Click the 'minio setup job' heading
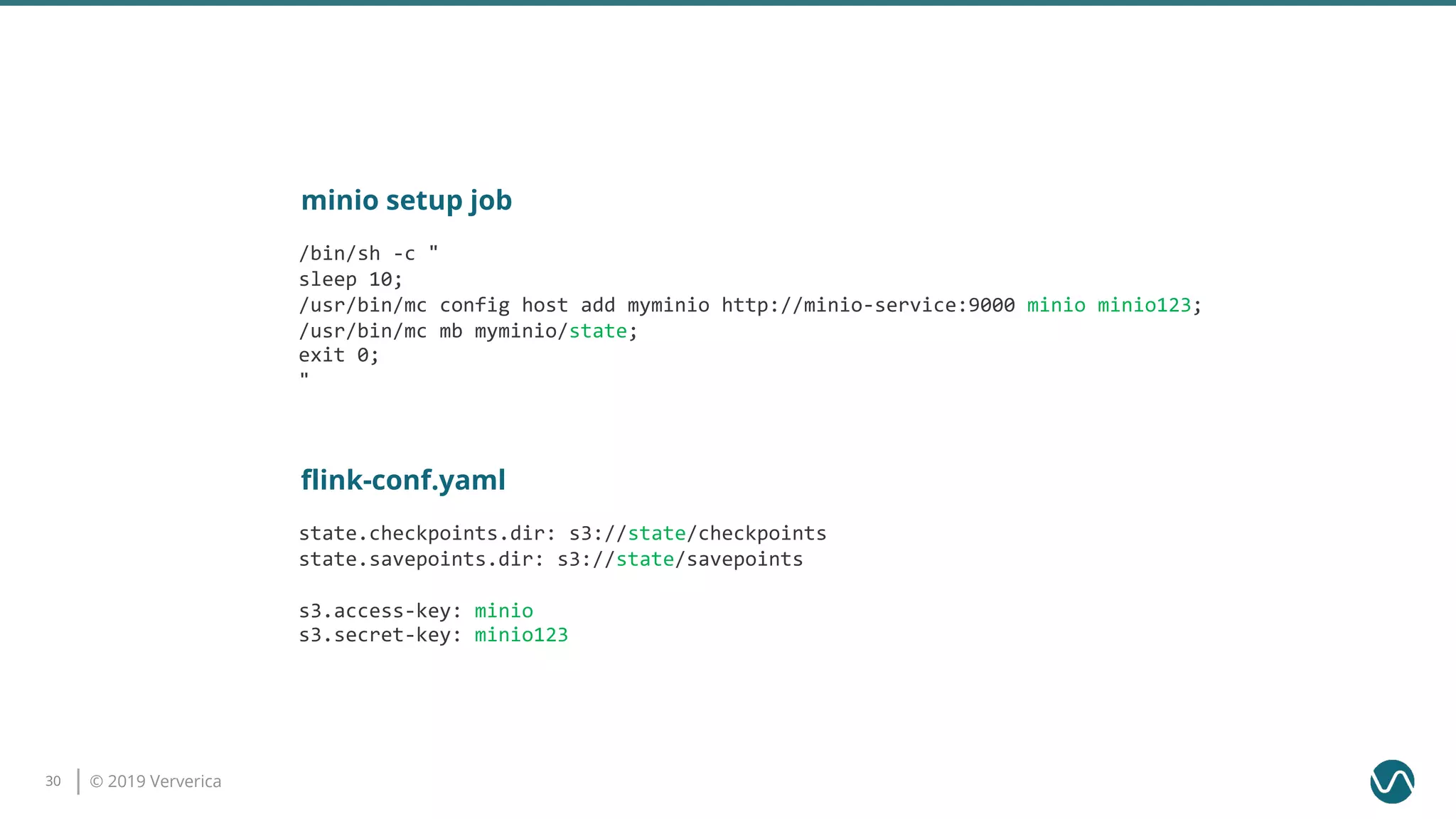1456x819 pixels. (406, 201)
